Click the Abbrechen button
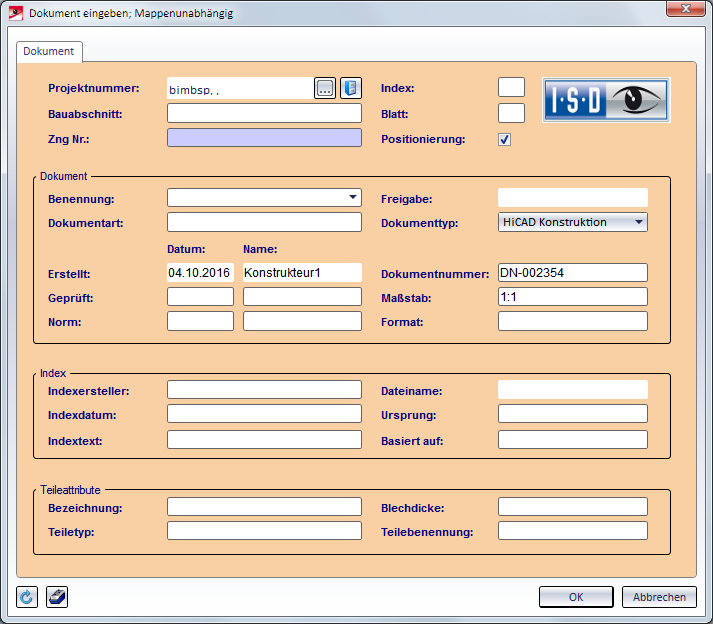 click(659, 597)
